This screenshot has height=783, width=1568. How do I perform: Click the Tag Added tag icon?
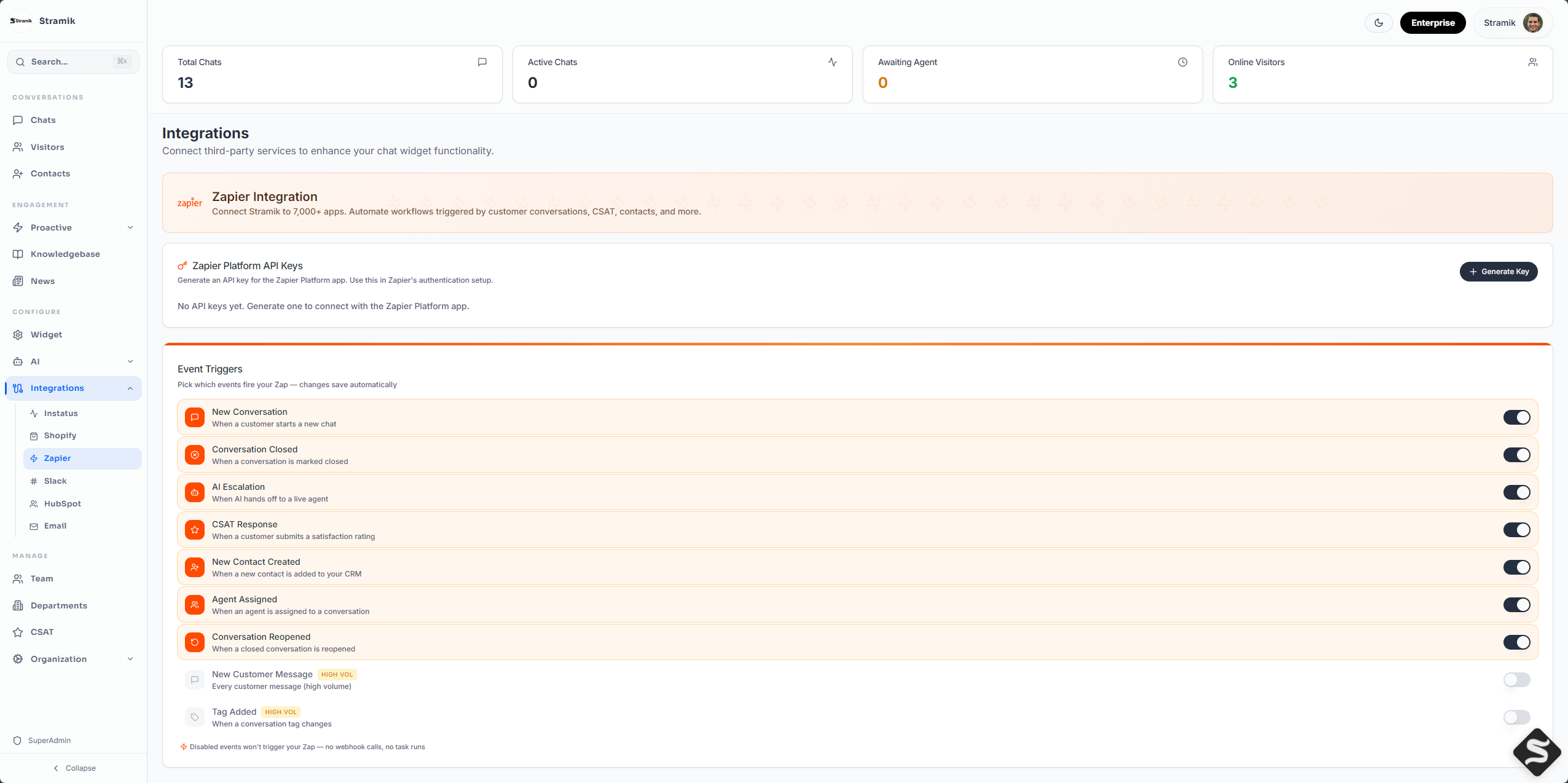(x=195, y=717)
